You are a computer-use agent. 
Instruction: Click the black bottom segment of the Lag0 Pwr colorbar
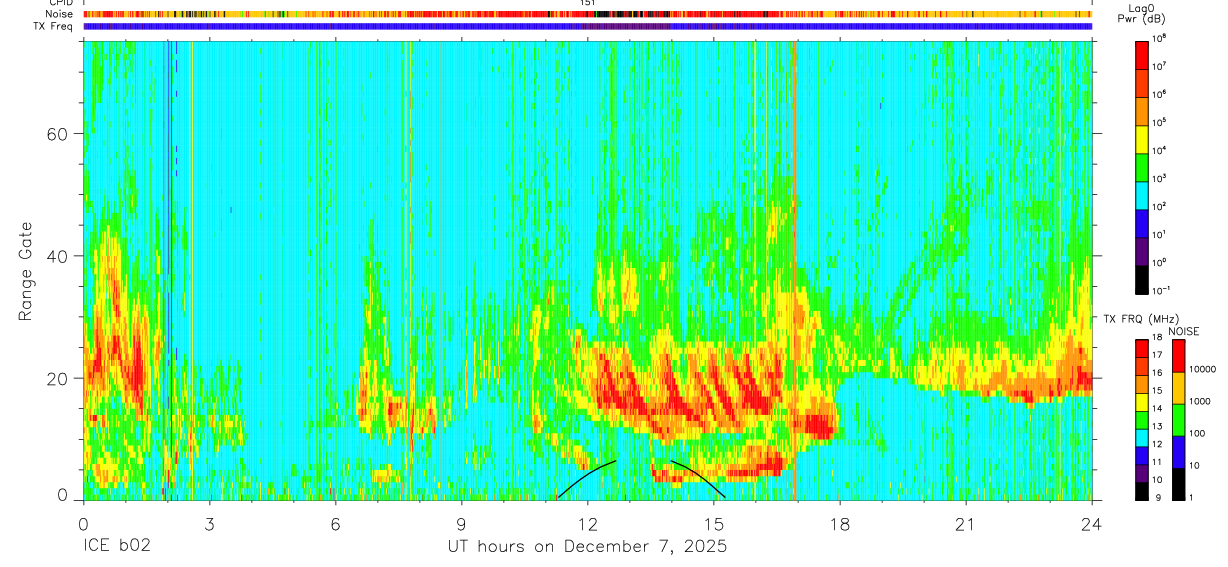click(x=1141, y=280)
